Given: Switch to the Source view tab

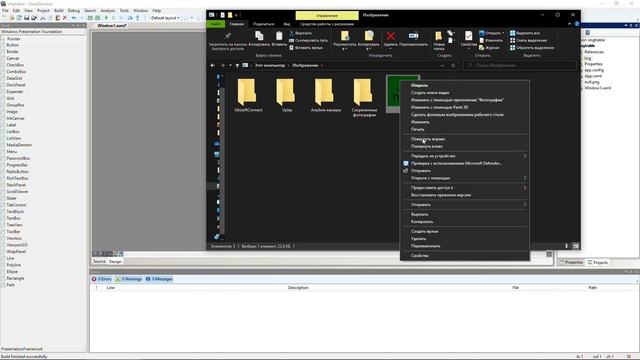Looking at the screenshot, I should point(99,261).
